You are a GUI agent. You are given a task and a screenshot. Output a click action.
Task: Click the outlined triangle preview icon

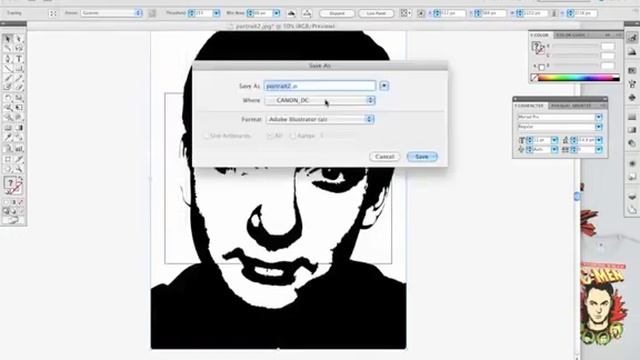point(307,13)
